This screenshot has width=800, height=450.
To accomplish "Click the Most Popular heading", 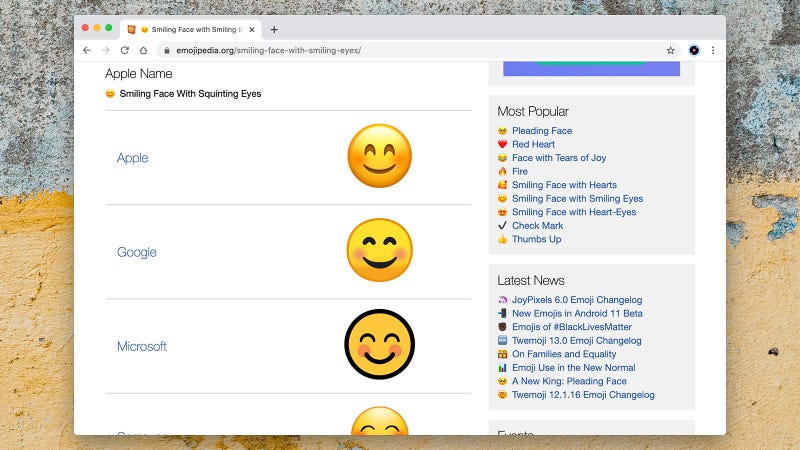I will 533,111.
